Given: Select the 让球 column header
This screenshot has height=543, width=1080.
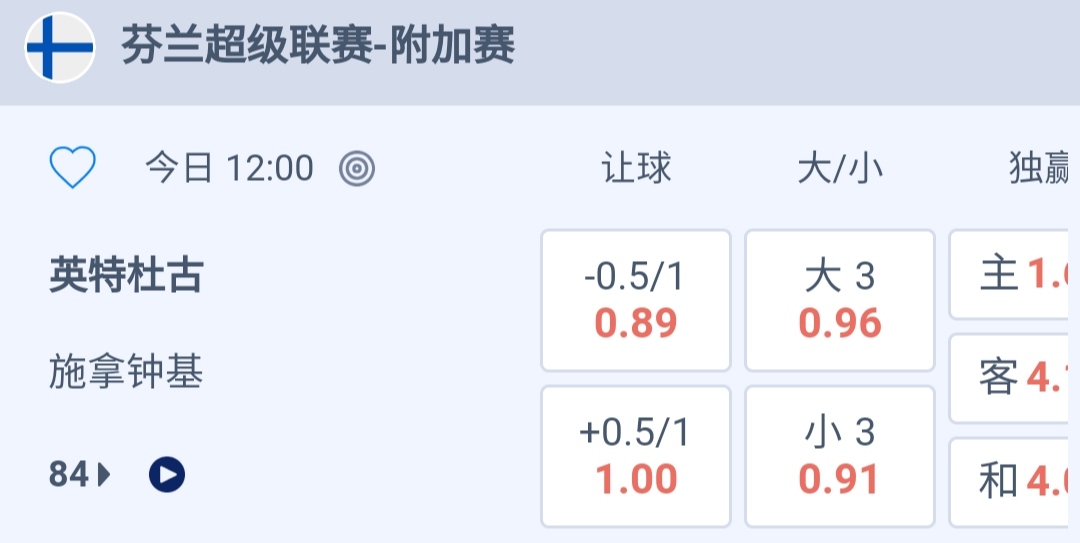Looking at the screenshot, I should (x=636, y=168).
